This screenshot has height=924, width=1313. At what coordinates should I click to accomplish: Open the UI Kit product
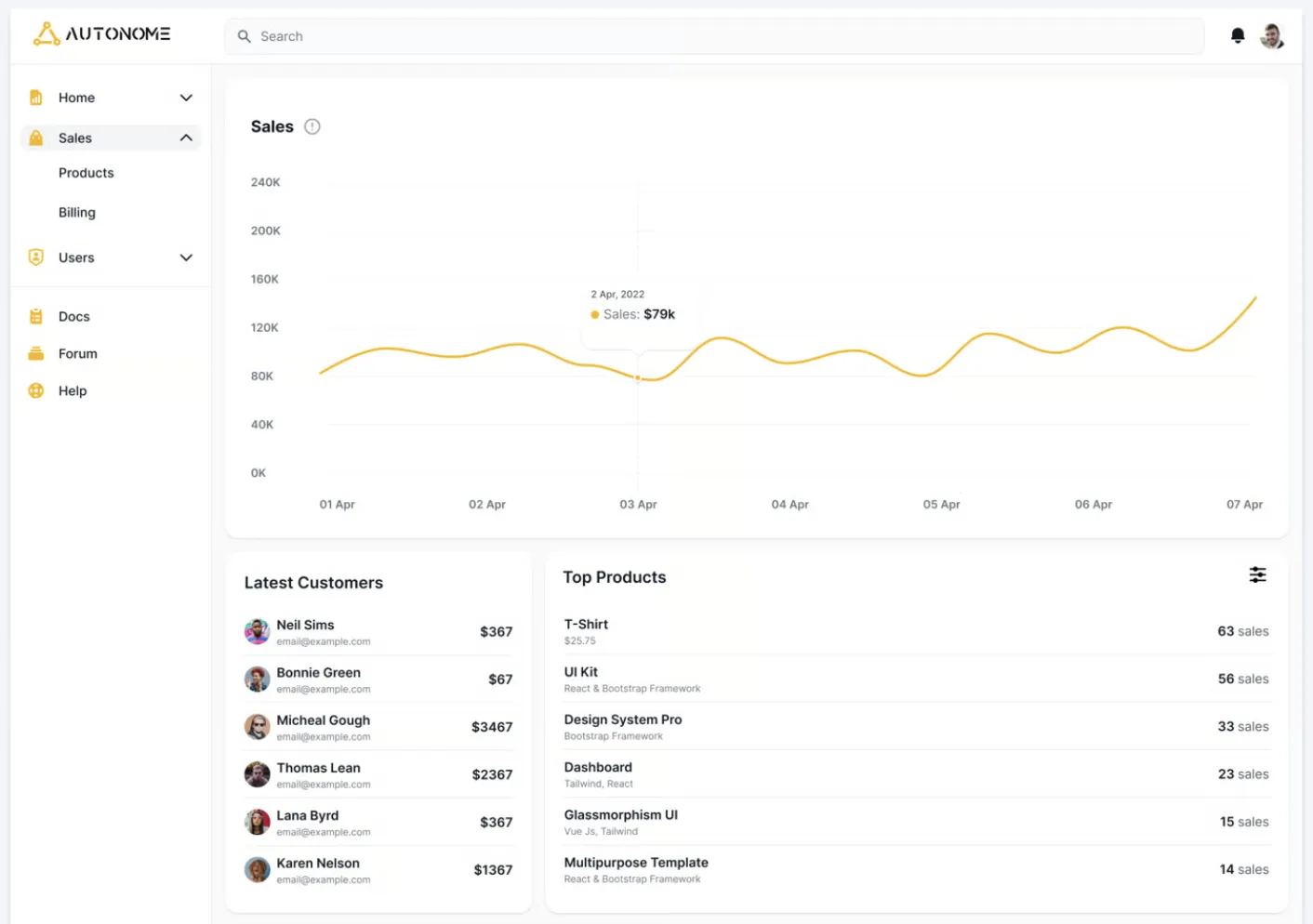(x=581, y=672)
